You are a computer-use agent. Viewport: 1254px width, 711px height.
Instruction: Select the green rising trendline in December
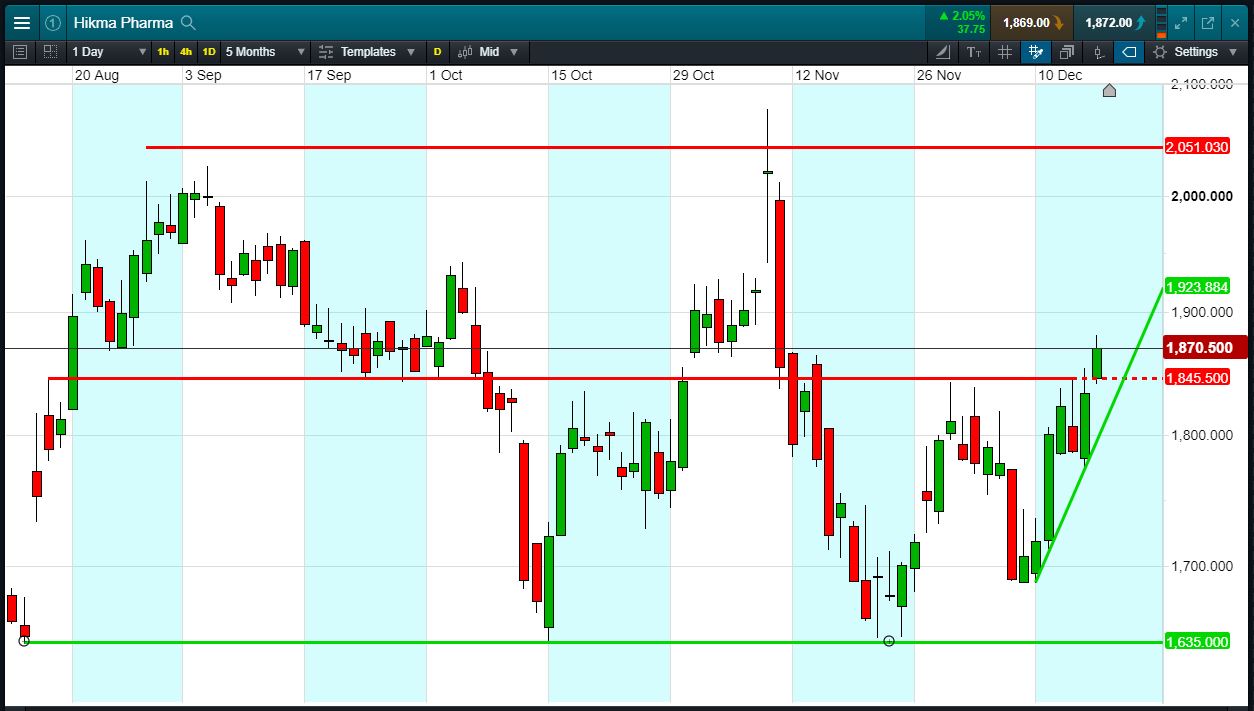click(1098, 436)
